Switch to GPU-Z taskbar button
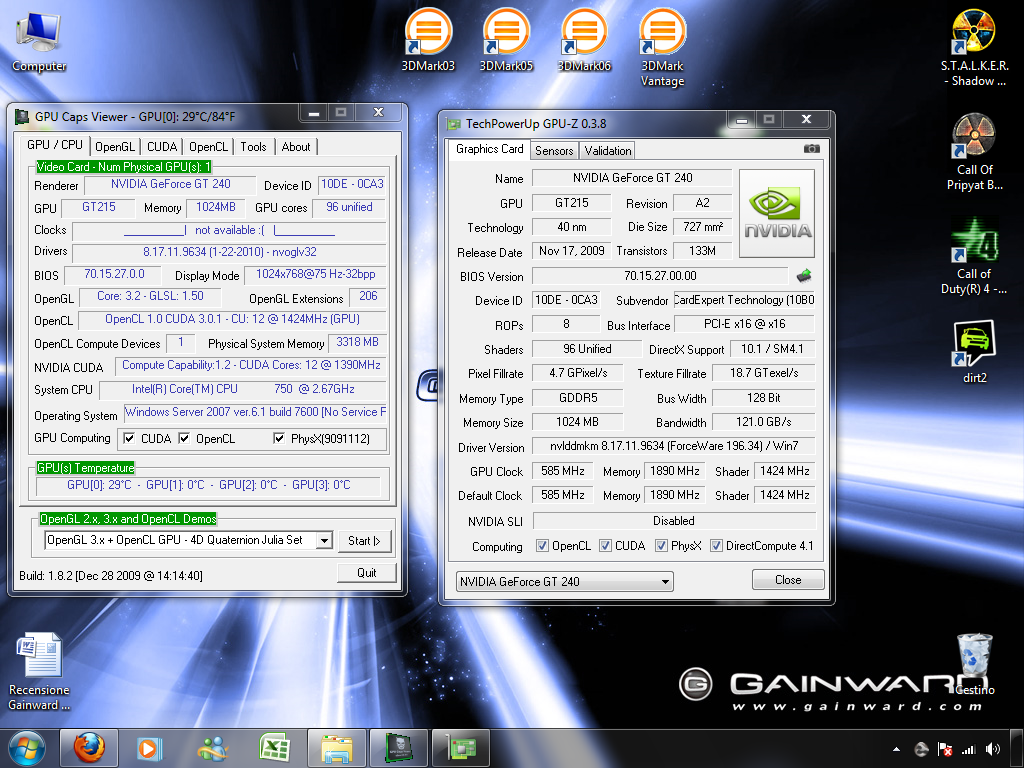This screenshot has width=1024, height=768. [x=460, y=748]
